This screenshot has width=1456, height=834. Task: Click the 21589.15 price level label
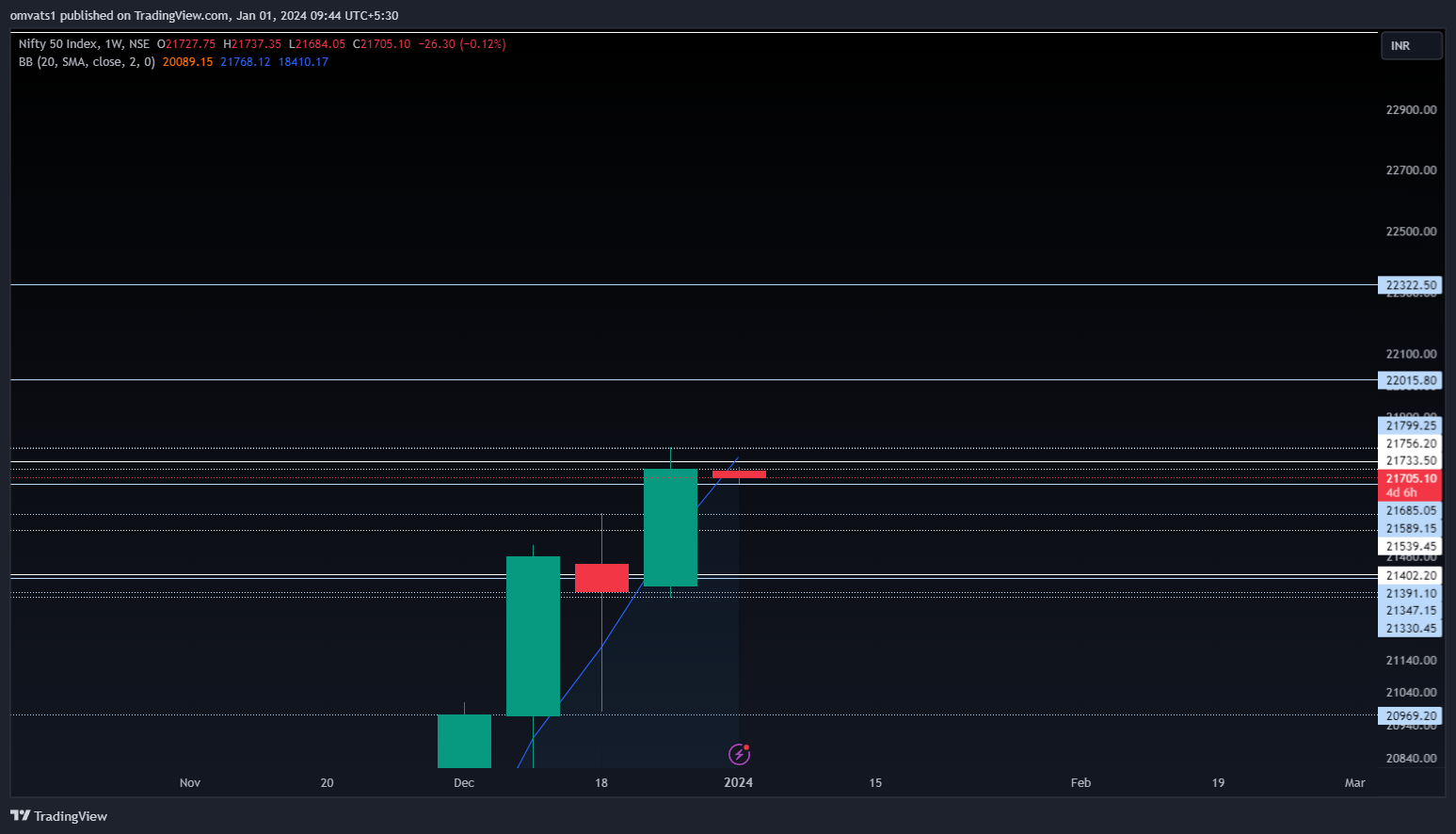point(1410,528)
